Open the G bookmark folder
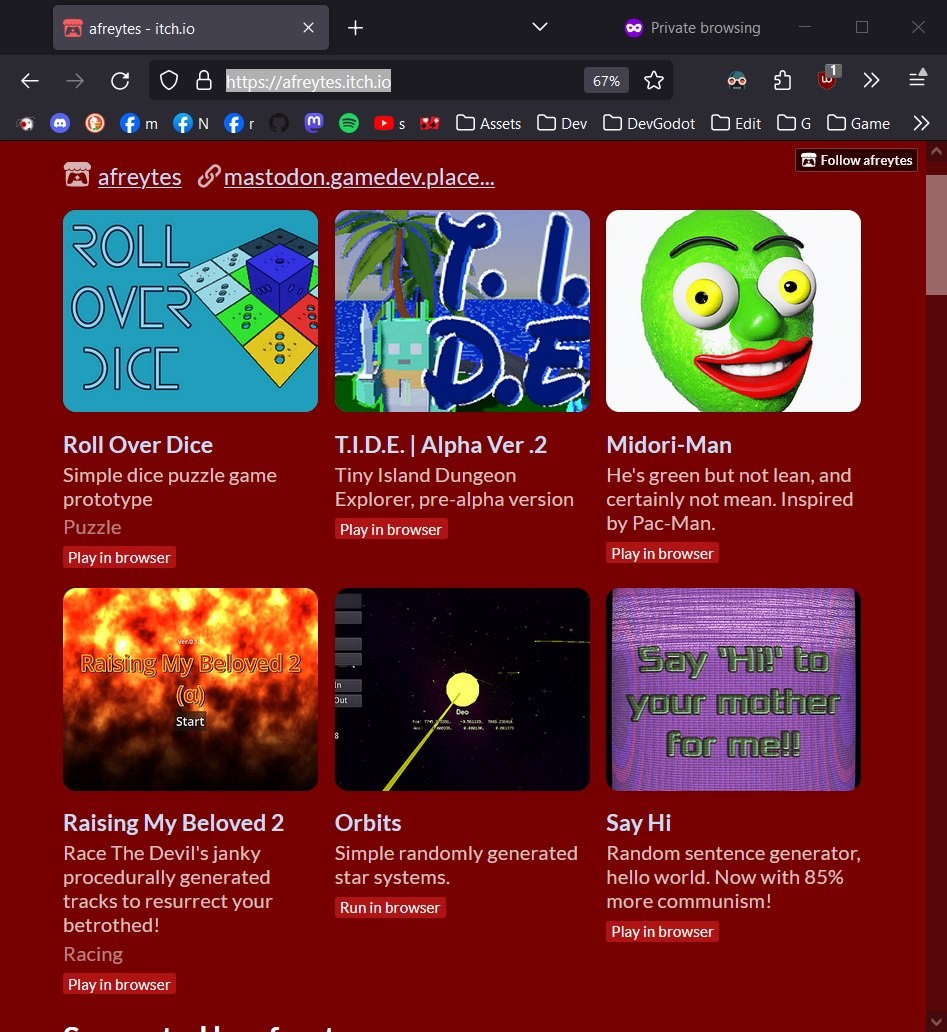This screenshot has height=1032, width=947. pos(794,123)
